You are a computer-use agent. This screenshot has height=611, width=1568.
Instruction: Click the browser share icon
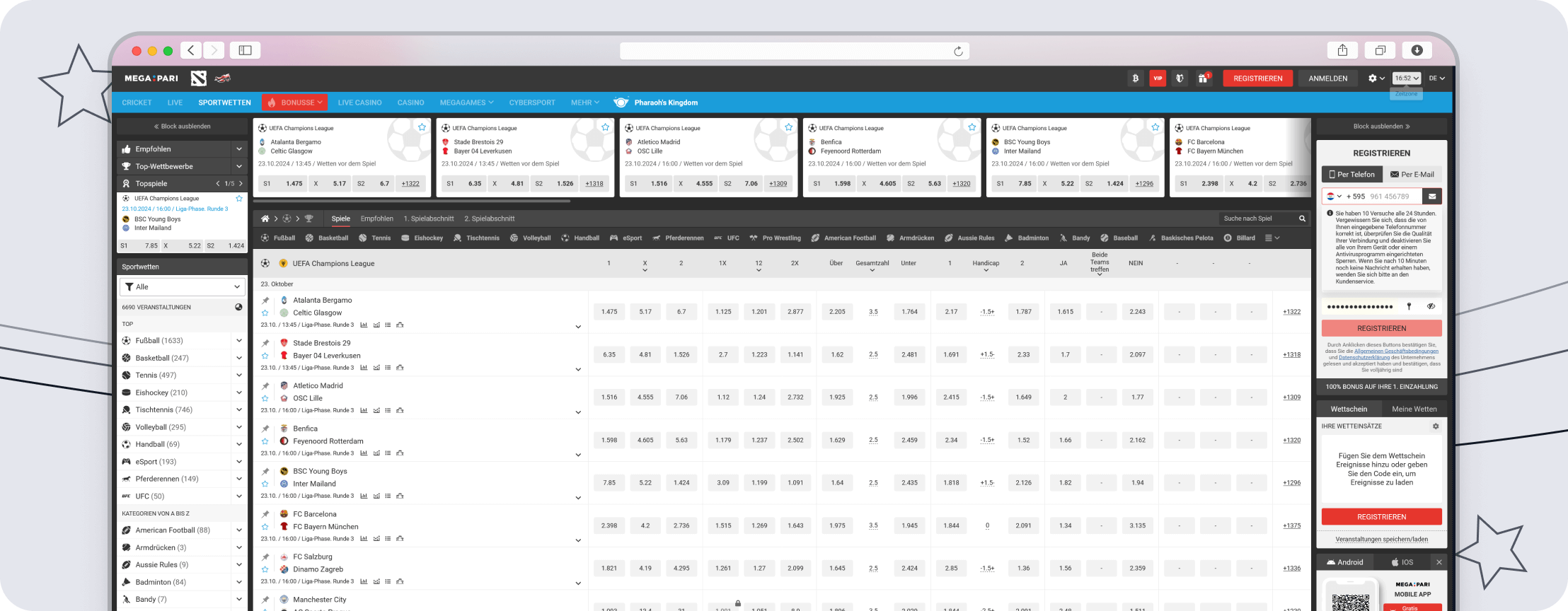pos(1342,50)
